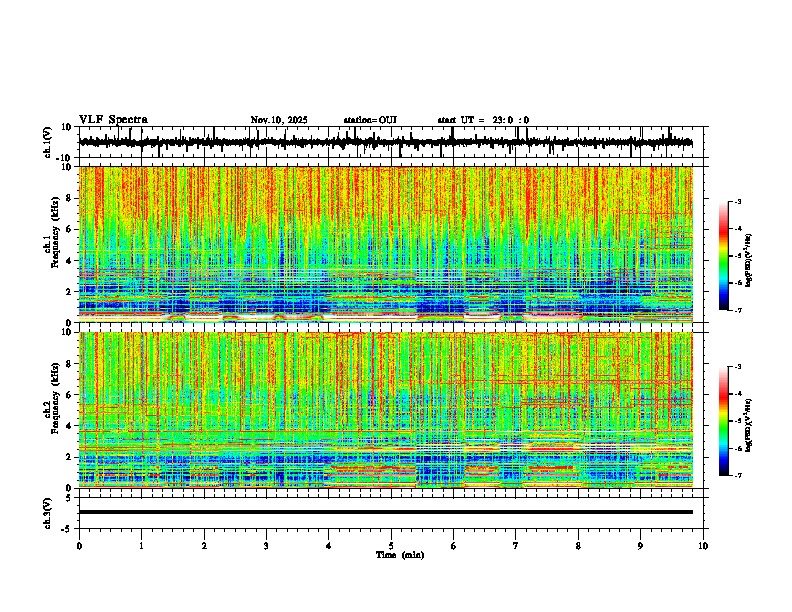Click the 'VLF Spectra' title text
This screenshot has width=792, height=612.
coord(113,120)
